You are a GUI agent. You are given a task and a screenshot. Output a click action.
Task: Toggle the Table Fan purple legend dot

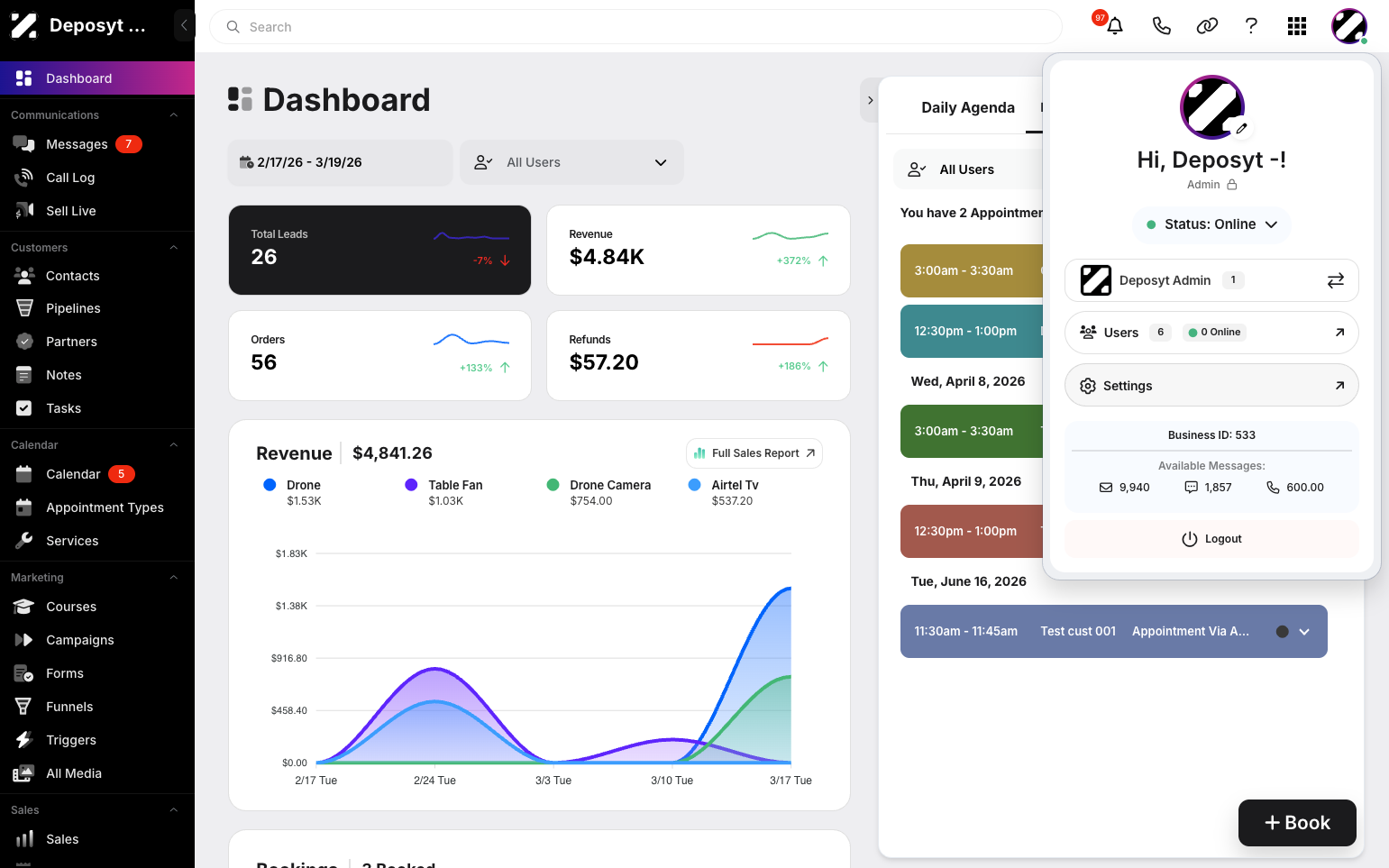pyautogui.click(x=411, y=485)
